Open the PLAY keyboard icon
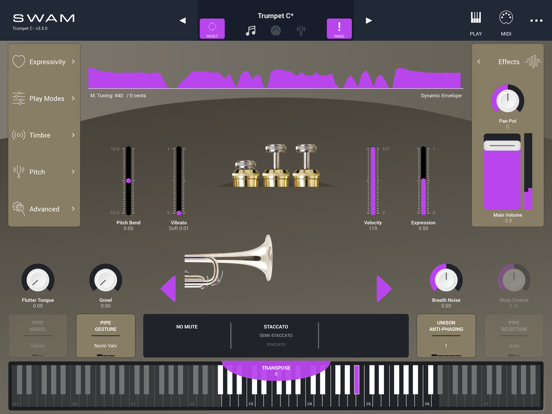The image size is (552, 414). click(476, 23)
